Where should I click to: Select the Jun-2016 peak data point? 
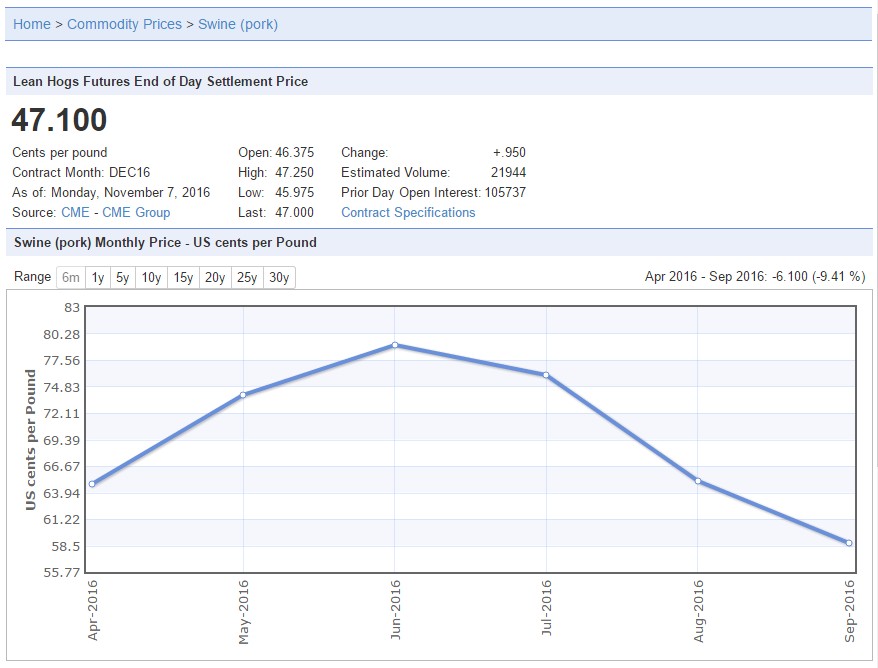(395, 345)
